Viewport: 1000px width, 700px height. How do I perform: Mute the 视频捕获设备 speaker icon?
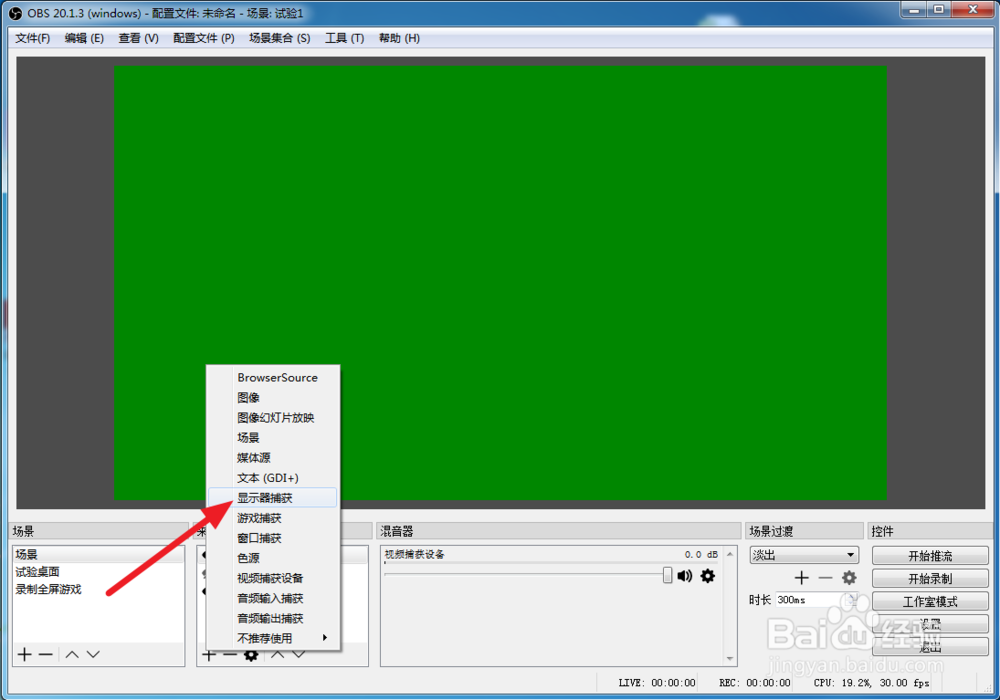click(685, 576)
